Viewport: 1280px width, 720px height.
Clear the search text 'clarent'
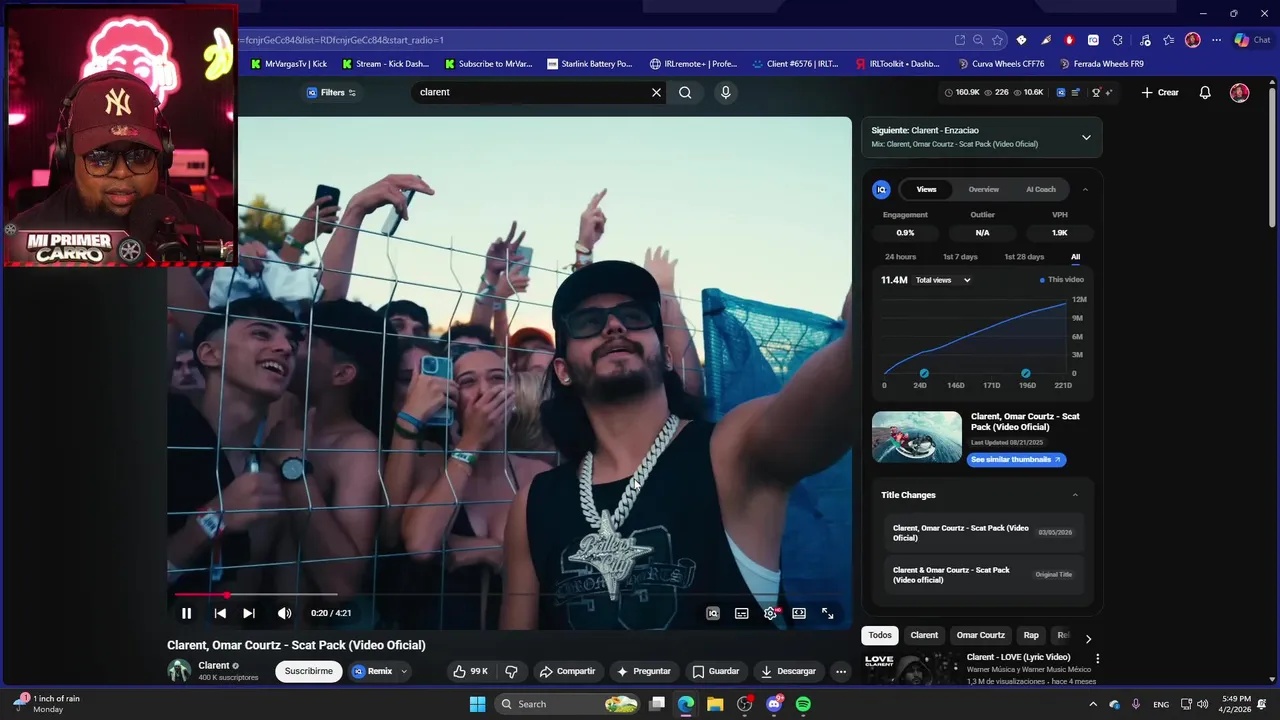(656, 92)
